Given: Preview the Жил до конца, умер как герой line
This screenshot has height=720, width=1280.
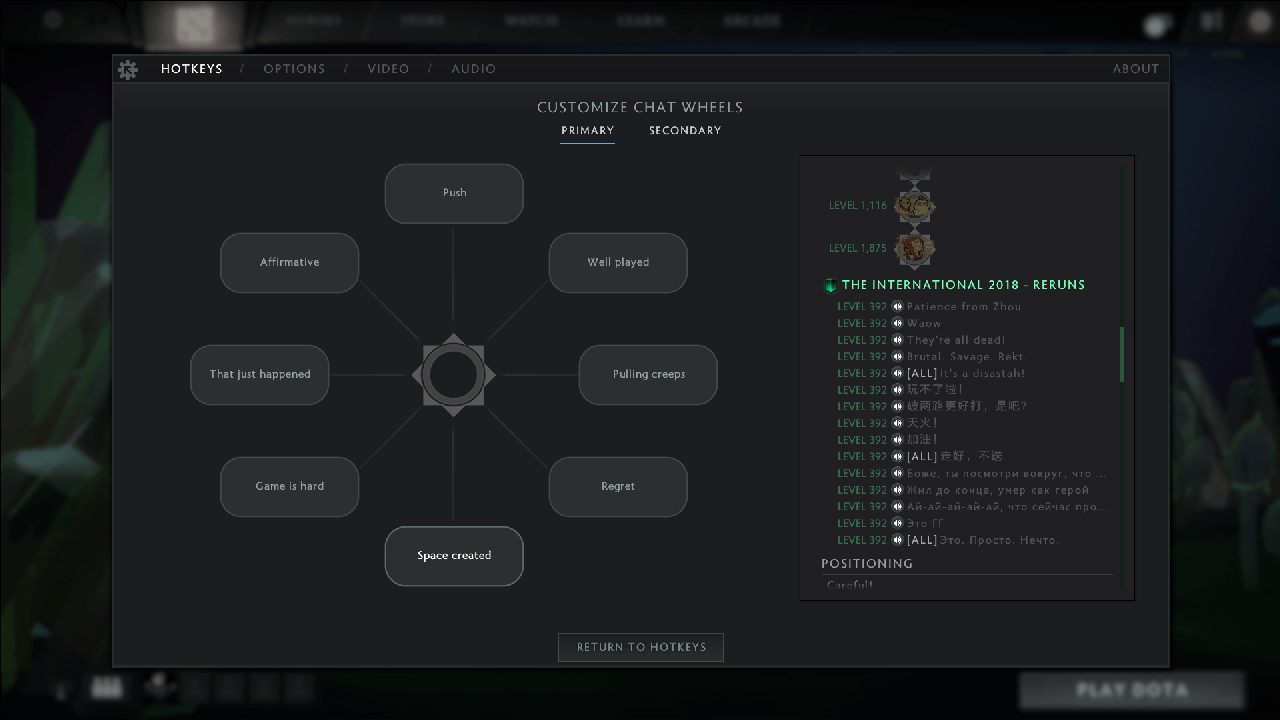Looking at the screenshot, I should pos(897,490).
